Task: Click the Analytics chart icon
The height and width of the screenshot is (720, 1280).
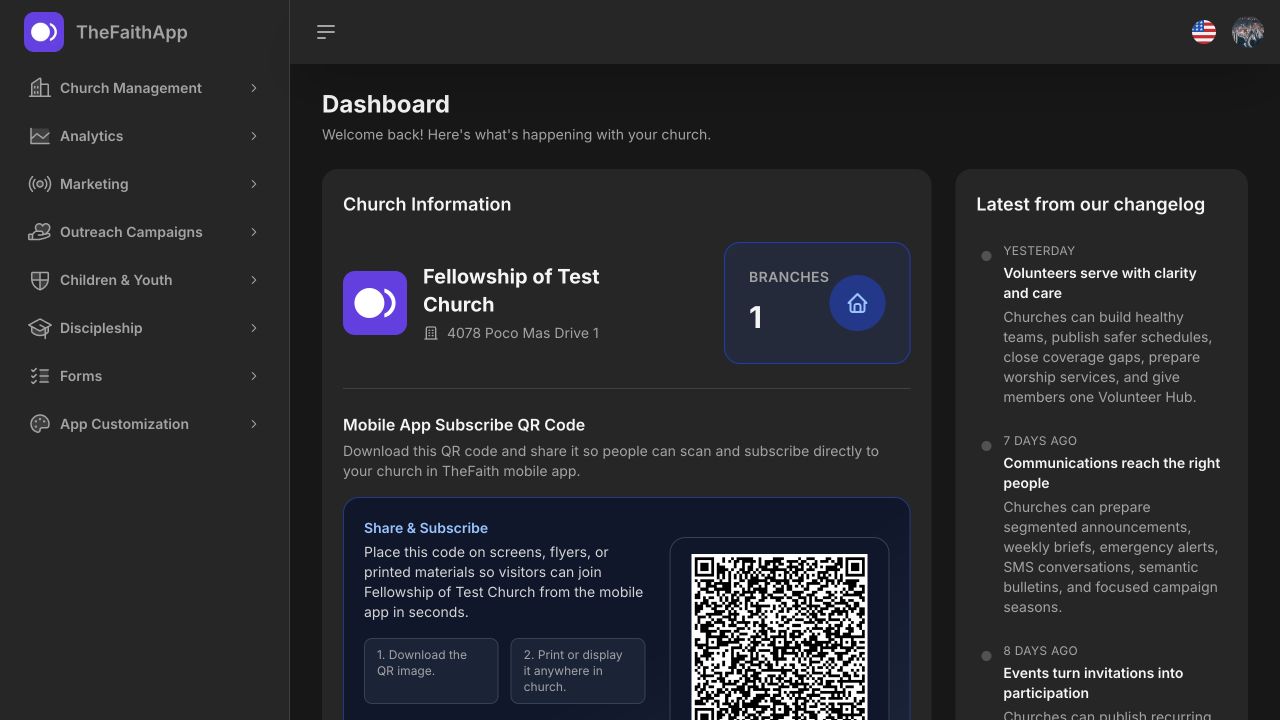Action: pos(40,136)
